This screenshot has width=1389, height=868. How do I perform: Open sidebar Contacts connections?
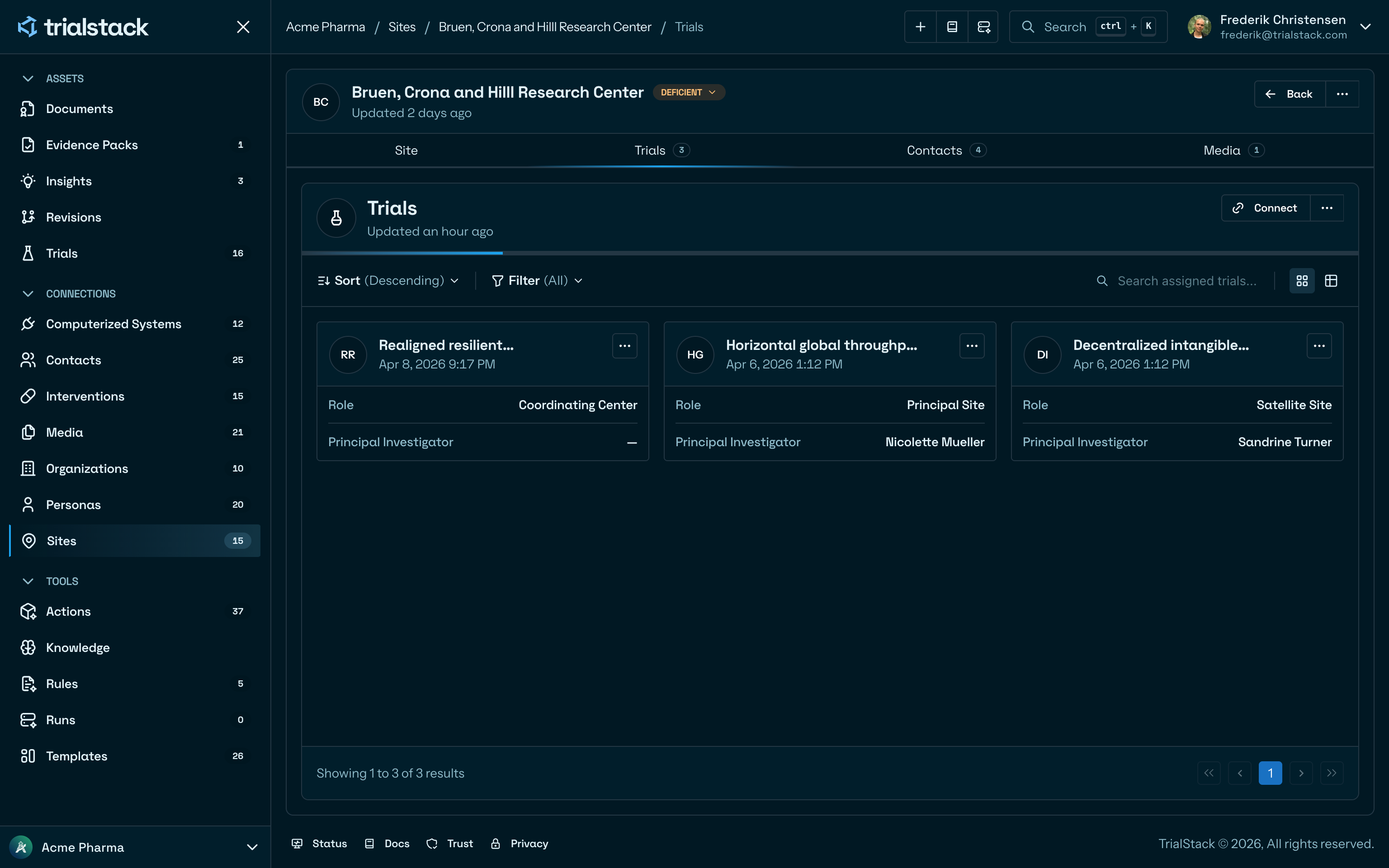click(135, 360)
